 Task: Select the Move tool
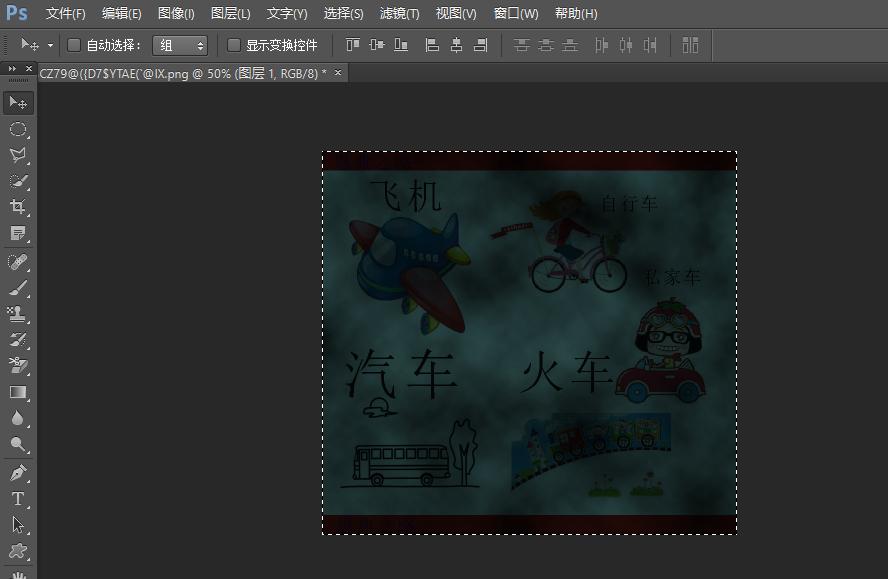[x=16, y=100]
